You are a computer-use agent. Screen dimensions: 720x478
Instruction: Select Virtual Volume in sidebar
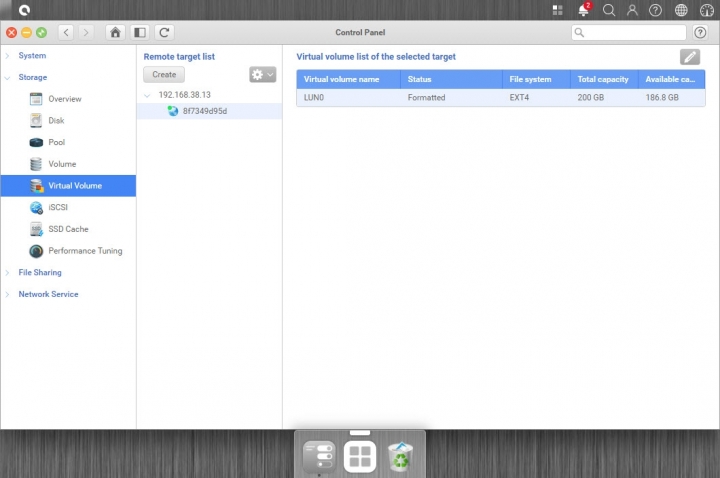click(68, 186)
